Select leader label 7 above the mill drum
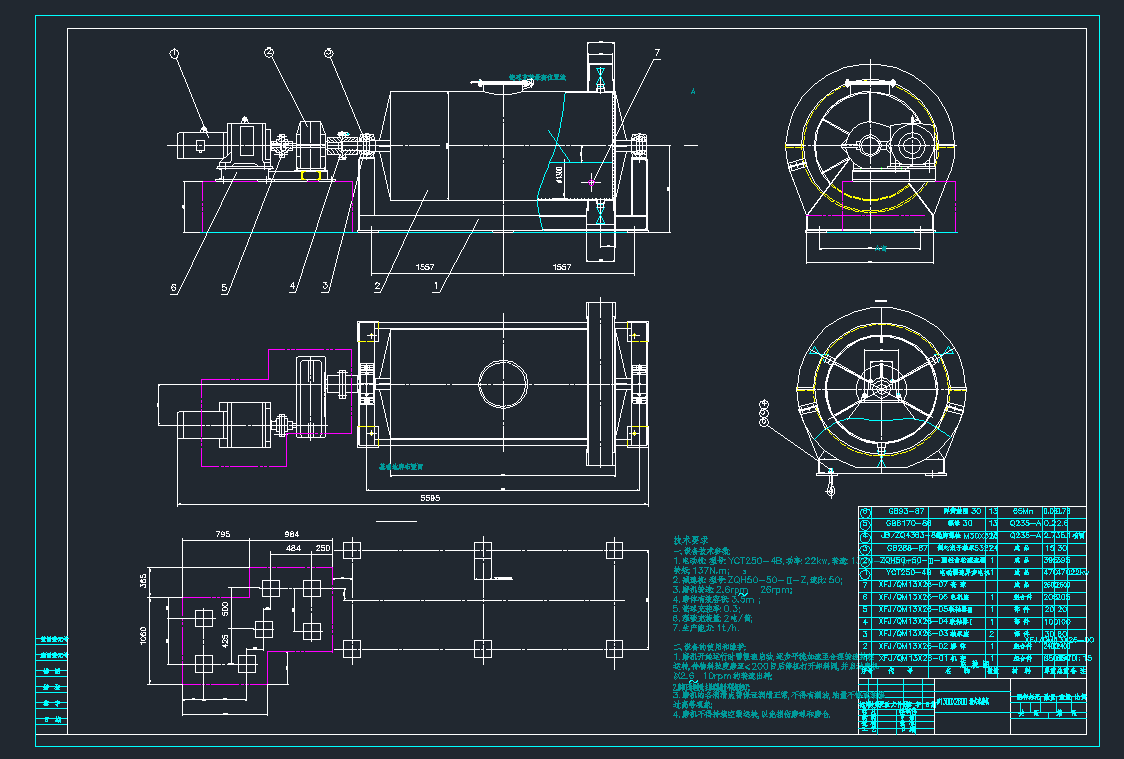This screenshot has height=759, width=1124. click(x=657, y=52)
